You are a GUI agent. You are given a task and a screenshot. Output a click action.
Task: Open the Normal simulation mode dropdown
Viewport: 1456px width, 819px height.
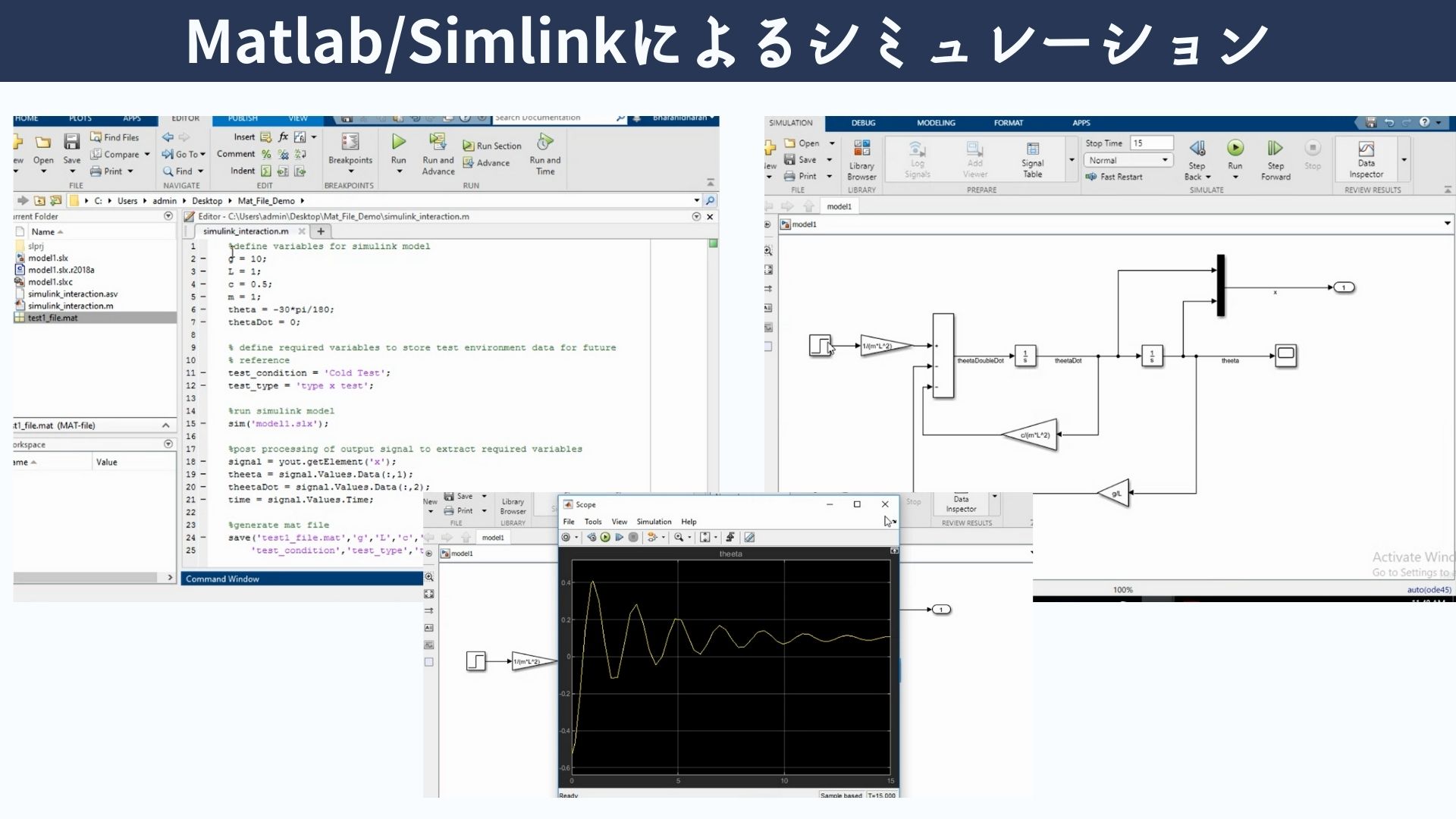[1128, 160]
